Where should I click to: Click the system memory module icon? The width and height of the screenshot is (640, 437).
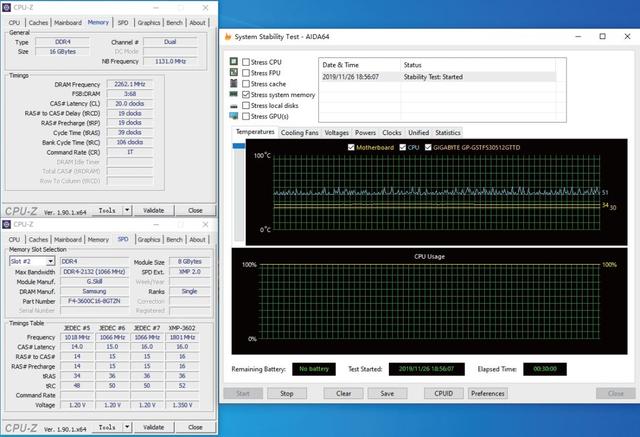point(233,94)
